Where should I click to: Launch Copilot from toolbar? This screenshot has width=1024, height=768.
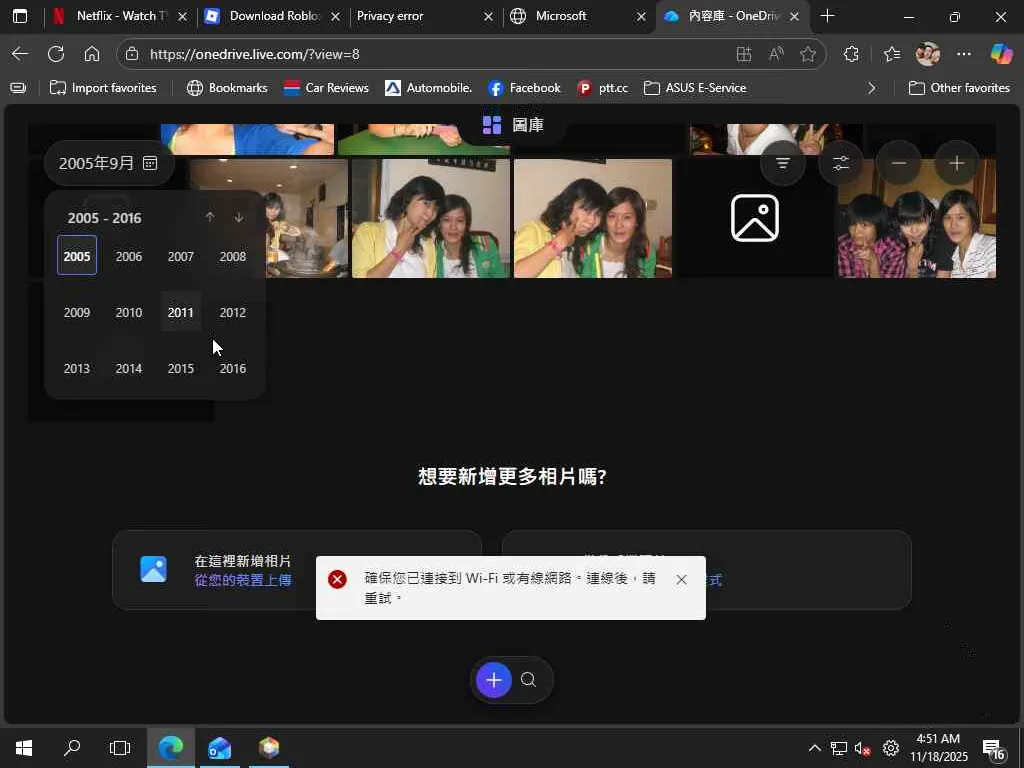pyautogui.click(x=1001, y=54)
